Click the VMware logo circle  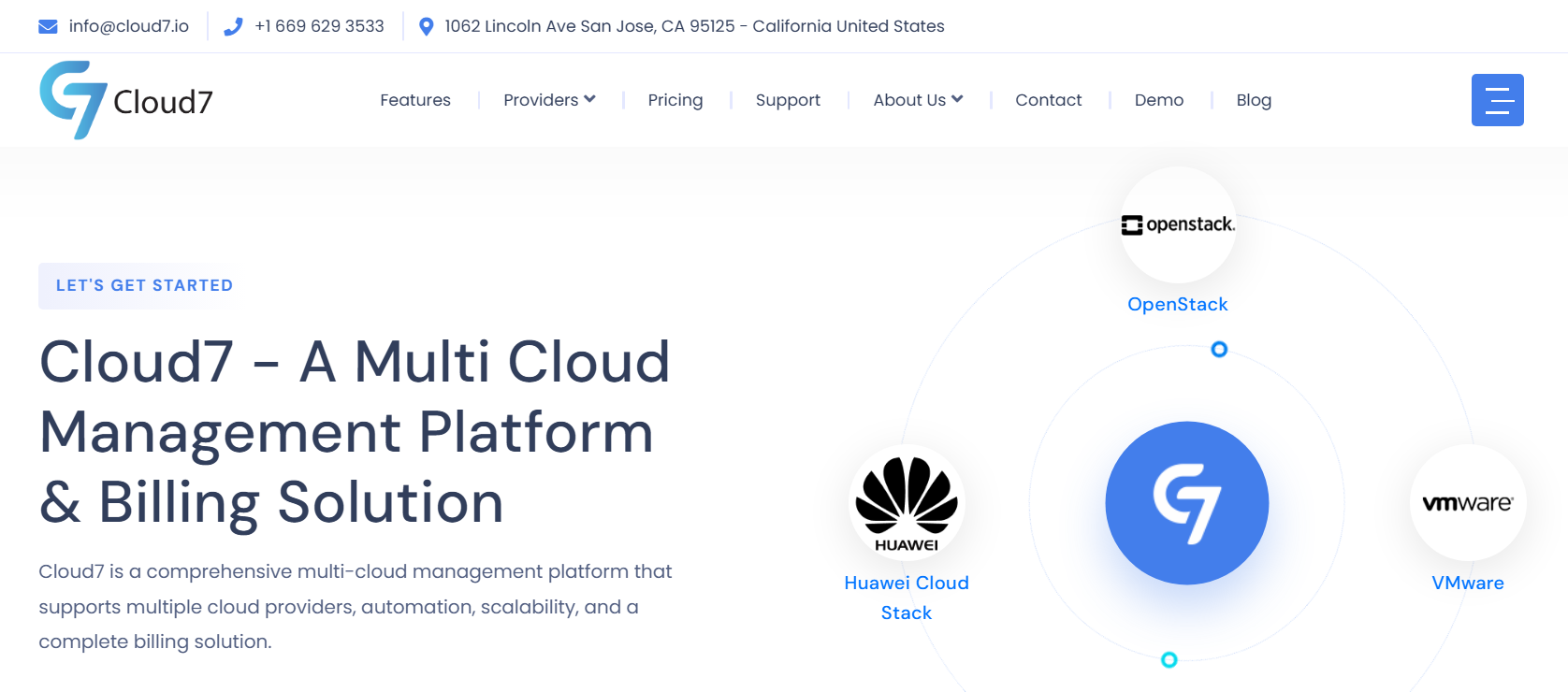click(x=1468, y=503)
